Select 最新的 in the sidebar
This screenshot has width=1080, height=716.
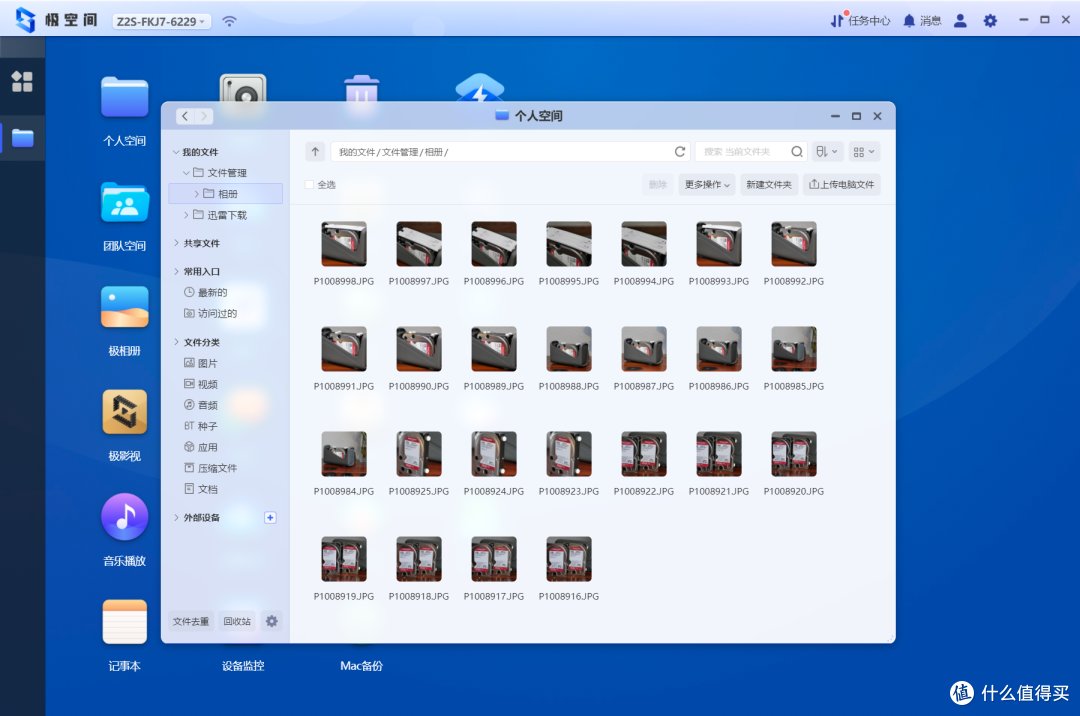click(x=205, y=293)
